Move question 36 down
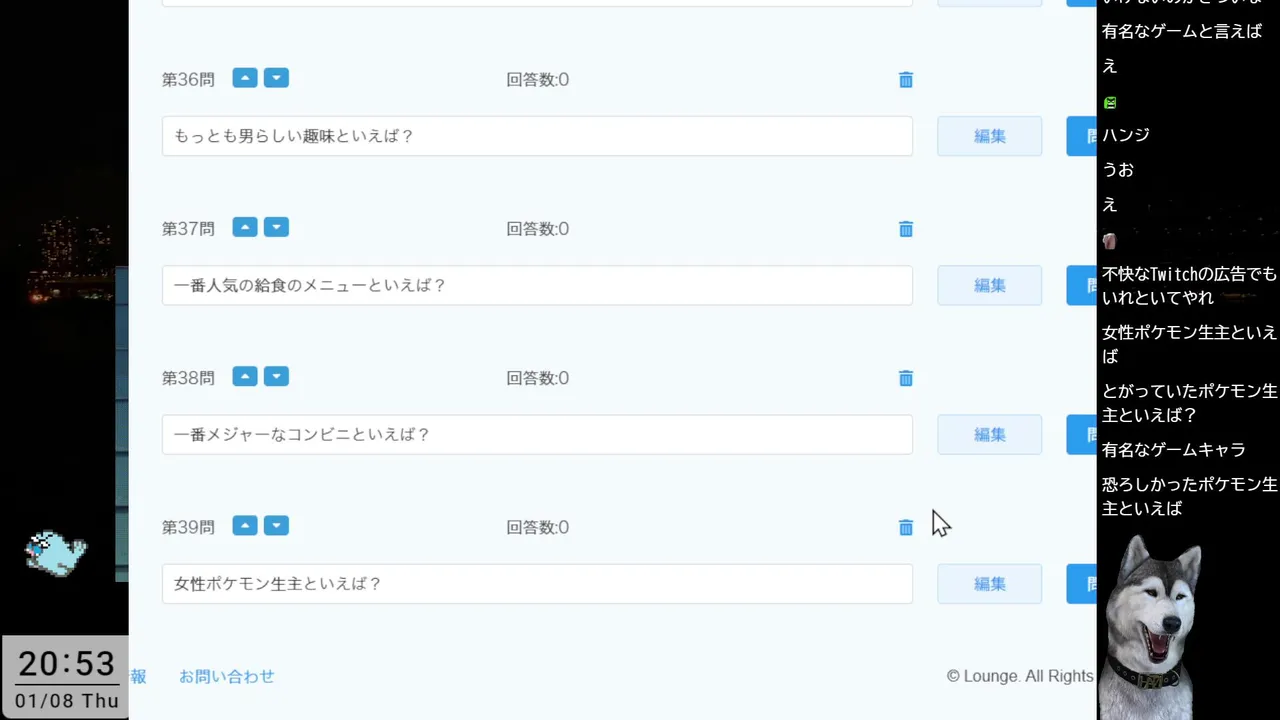The image size is (1280, 720). 276,78
